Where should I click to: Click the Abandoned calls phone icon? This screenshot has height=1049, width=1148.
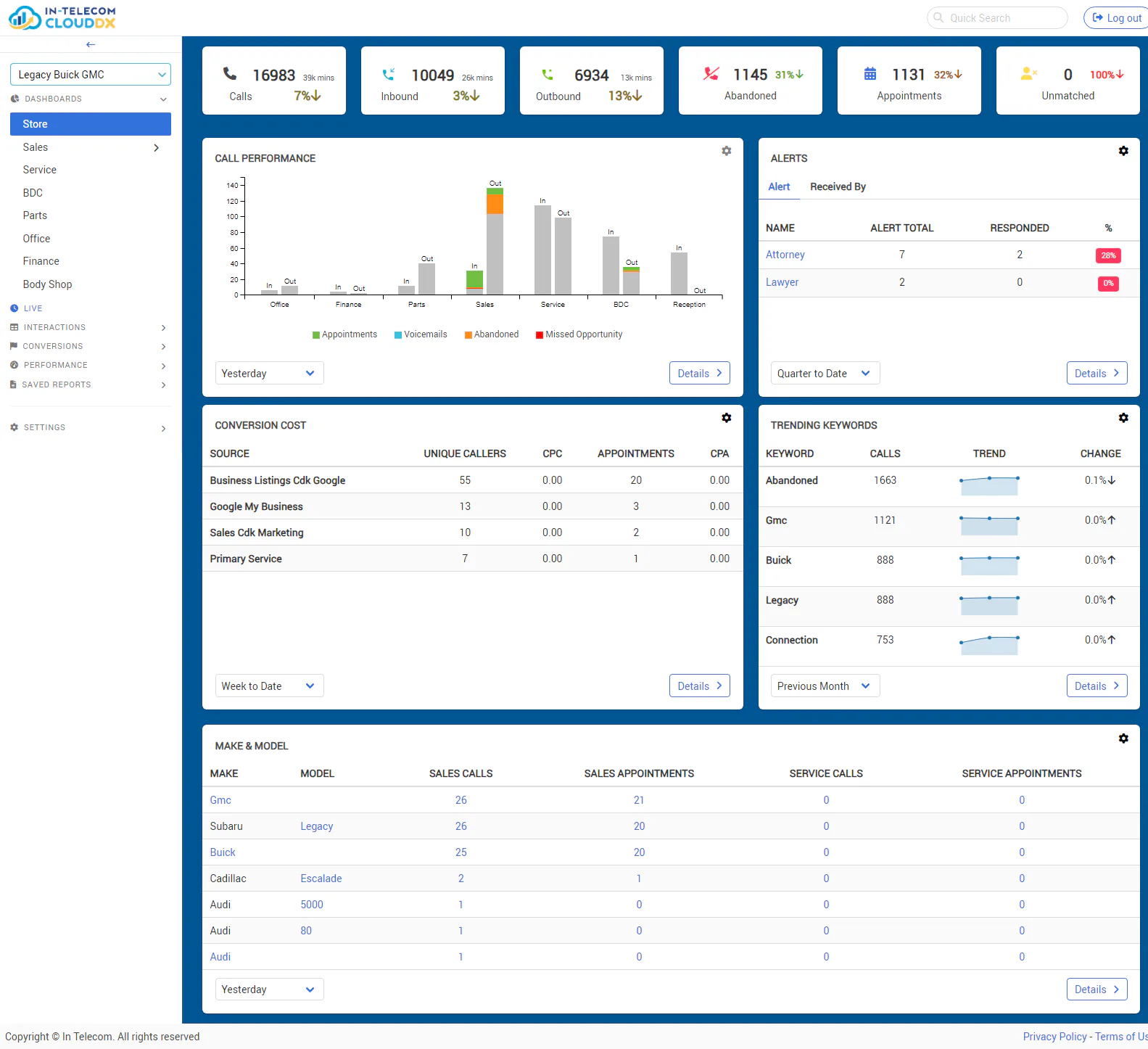[711, 73]
